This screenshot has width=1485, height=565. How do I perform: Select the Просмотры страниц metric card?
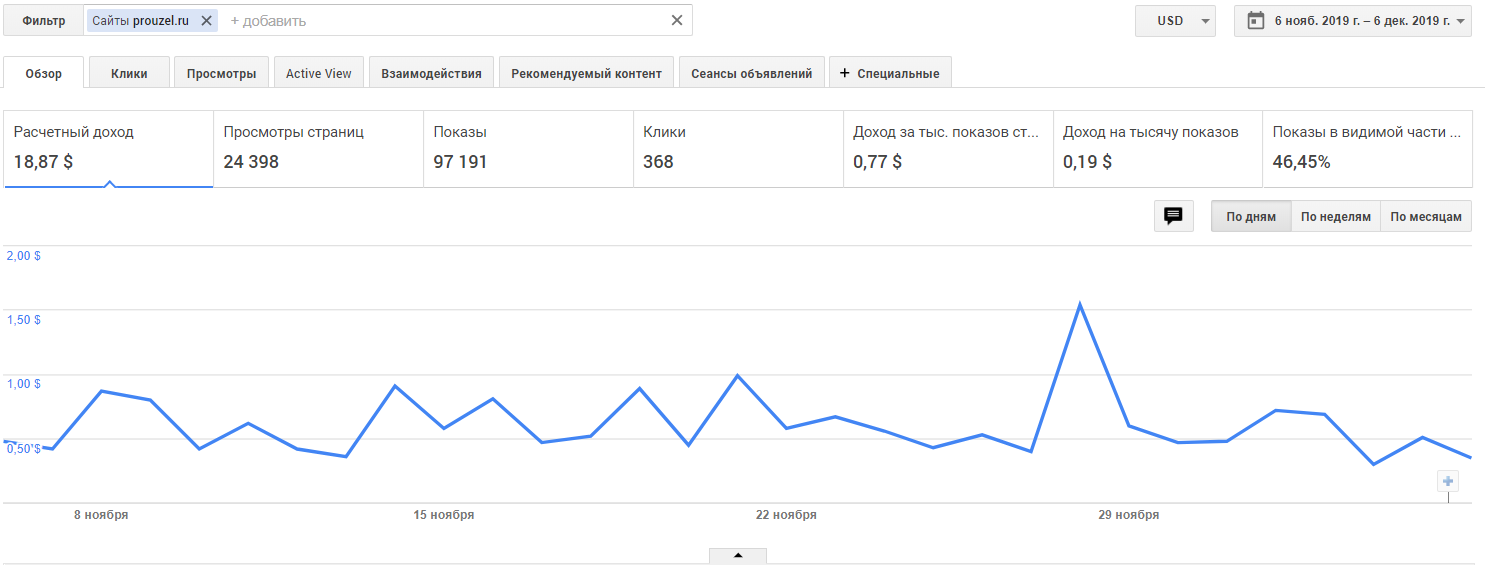pyautogui.click(x=318, y=148)
